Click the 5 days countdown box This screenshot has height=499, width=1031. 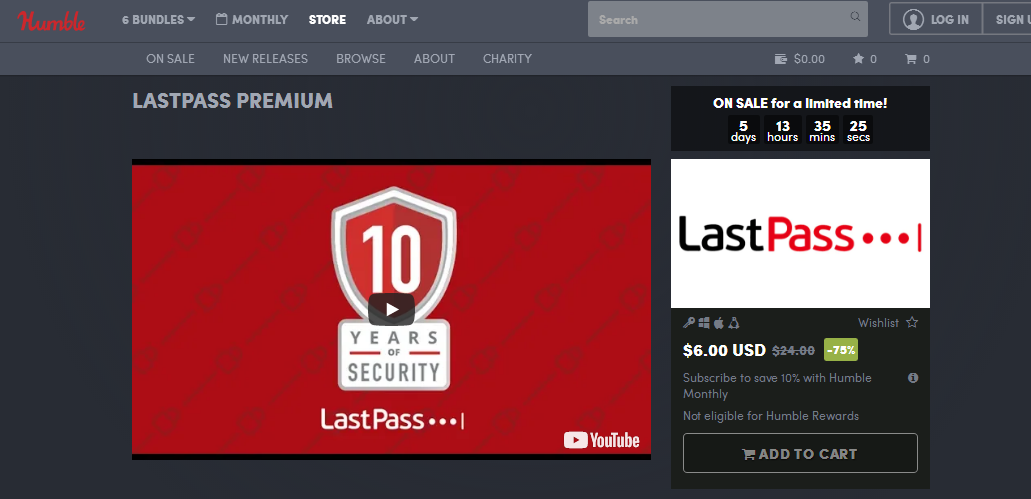[x=744, y=131]
